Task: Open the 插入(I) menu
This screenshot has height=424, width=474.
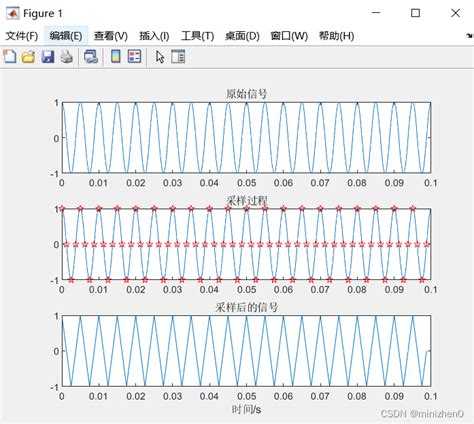Action: 154,36
